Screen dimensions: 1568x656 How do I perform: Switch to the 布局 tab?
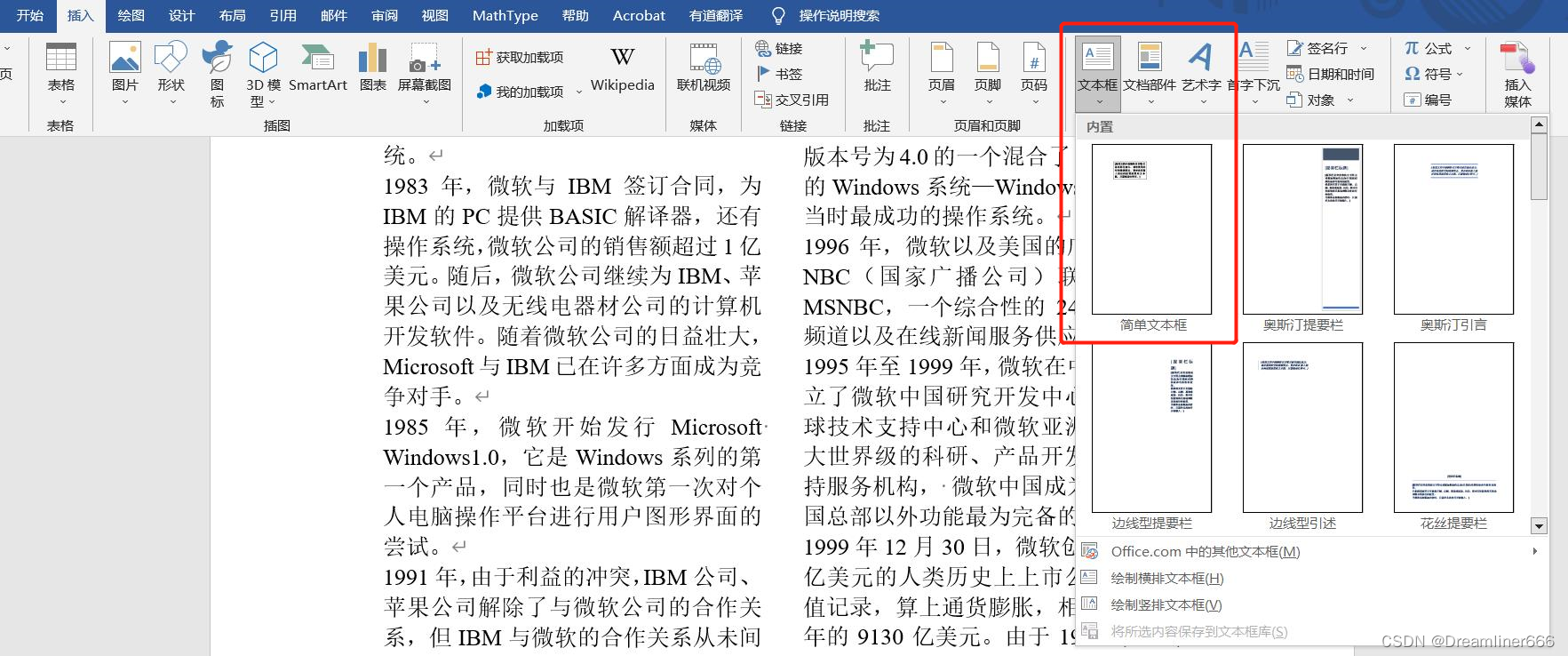tap(232, 15)
